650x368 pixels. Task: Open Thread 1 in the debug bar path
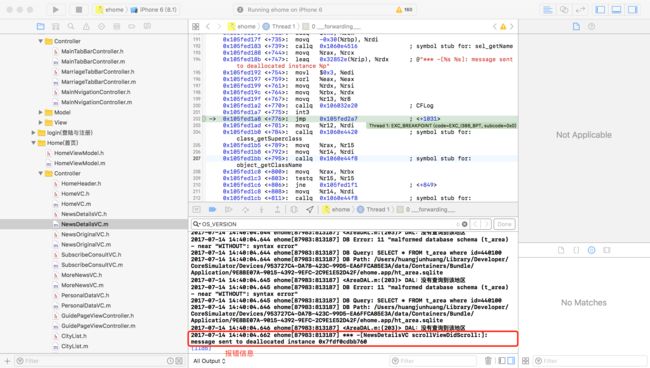[373, 210]
